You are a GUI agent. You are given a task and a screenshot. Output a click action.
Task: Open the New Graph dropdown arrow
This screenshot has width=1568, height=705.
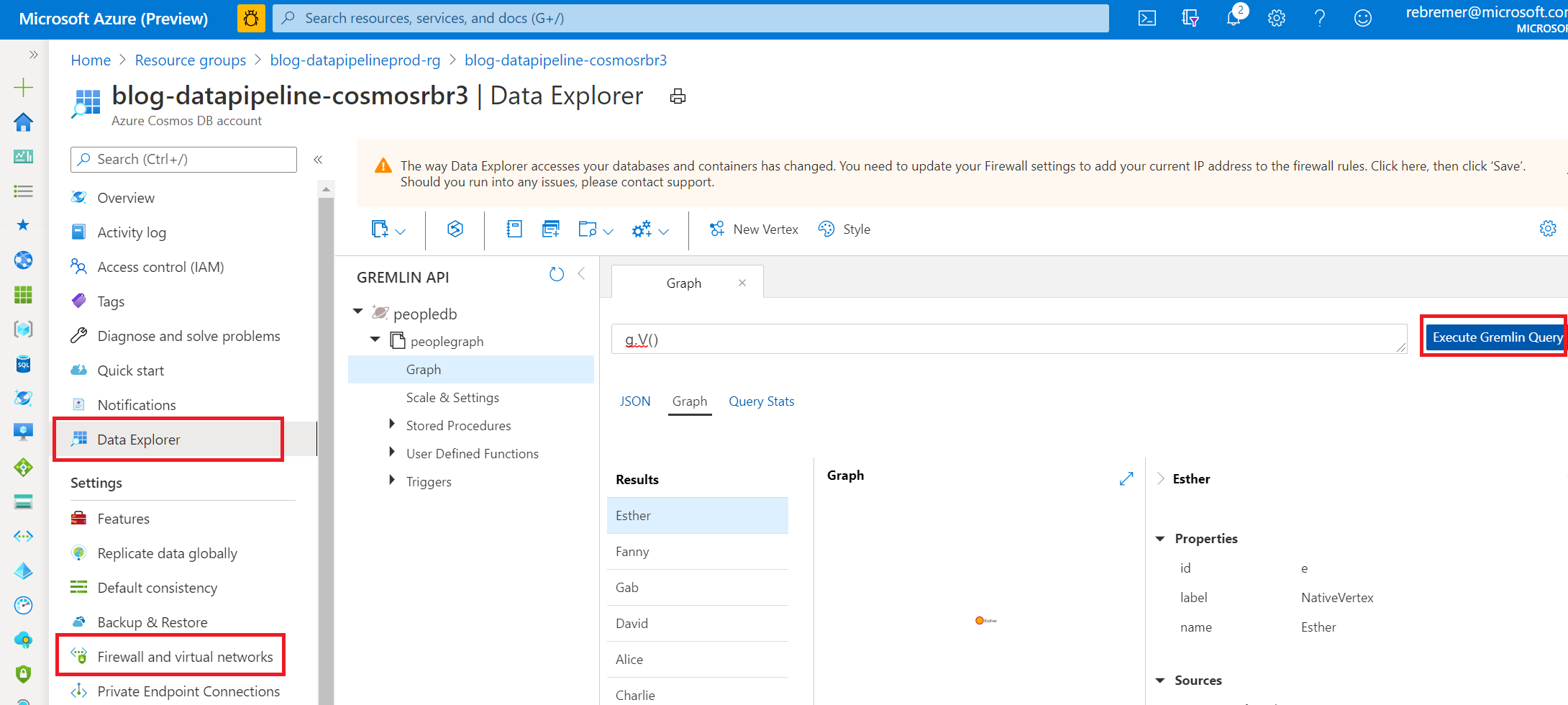[401, 232]
